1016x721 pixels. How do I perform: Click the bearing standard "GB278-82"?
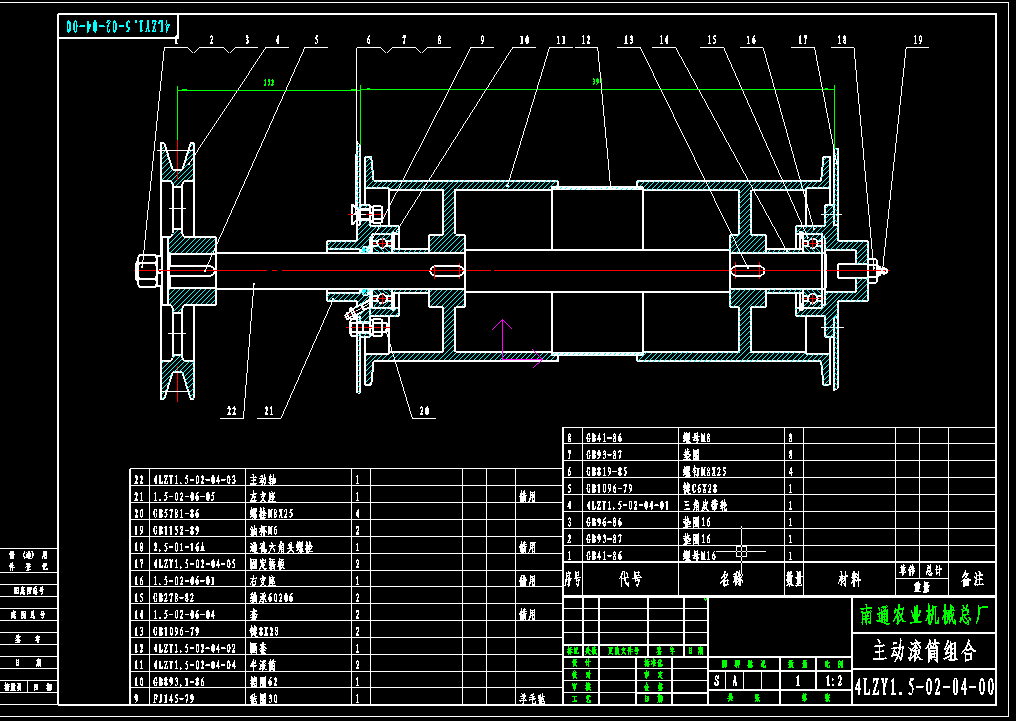tap(173, 598)
